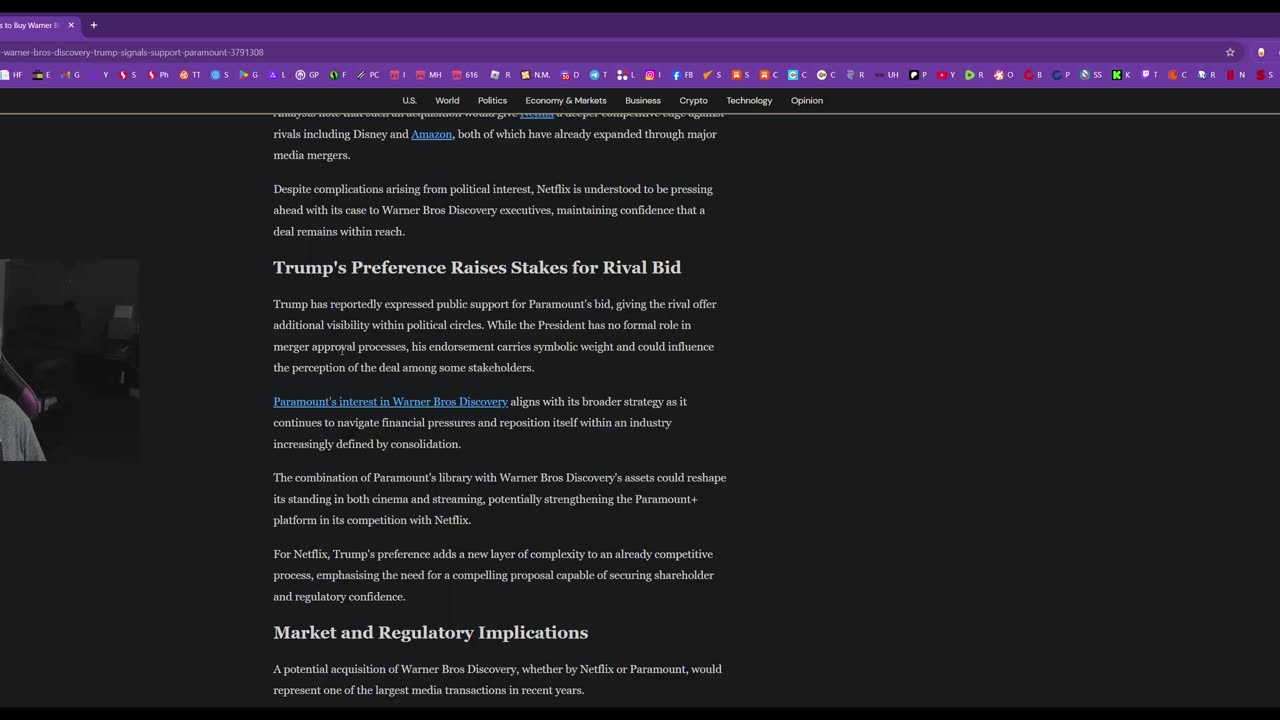Open a new browser tab
Screen dimensions: 1280x720
click(93, 25)
